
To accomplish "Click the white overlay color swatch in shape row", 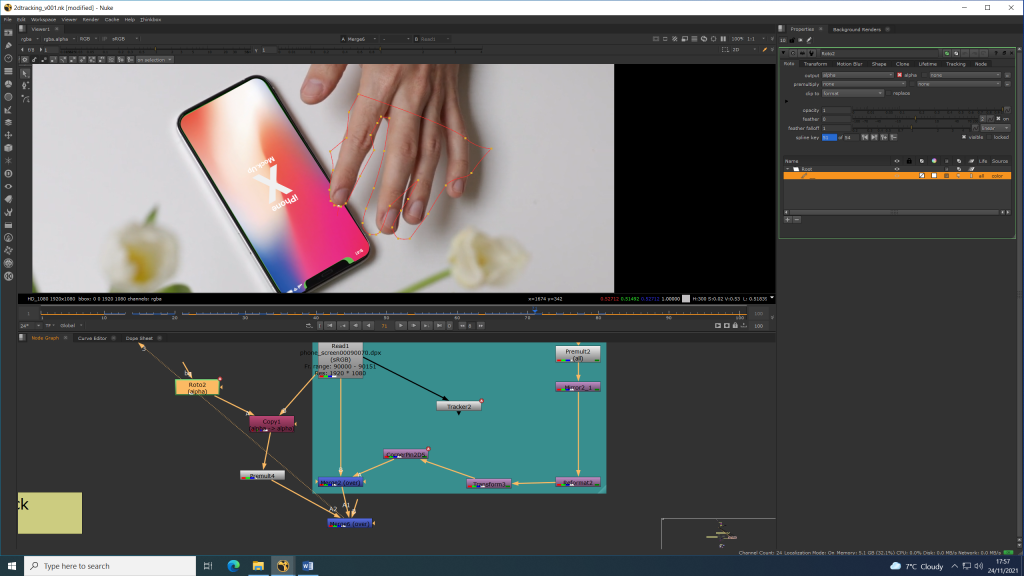I will tap(934, 176).
